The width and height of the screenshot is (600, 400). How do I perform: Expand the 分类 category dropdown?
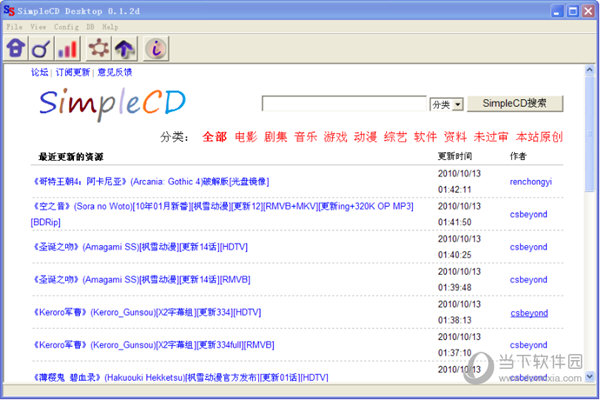(x=447, y=104)
